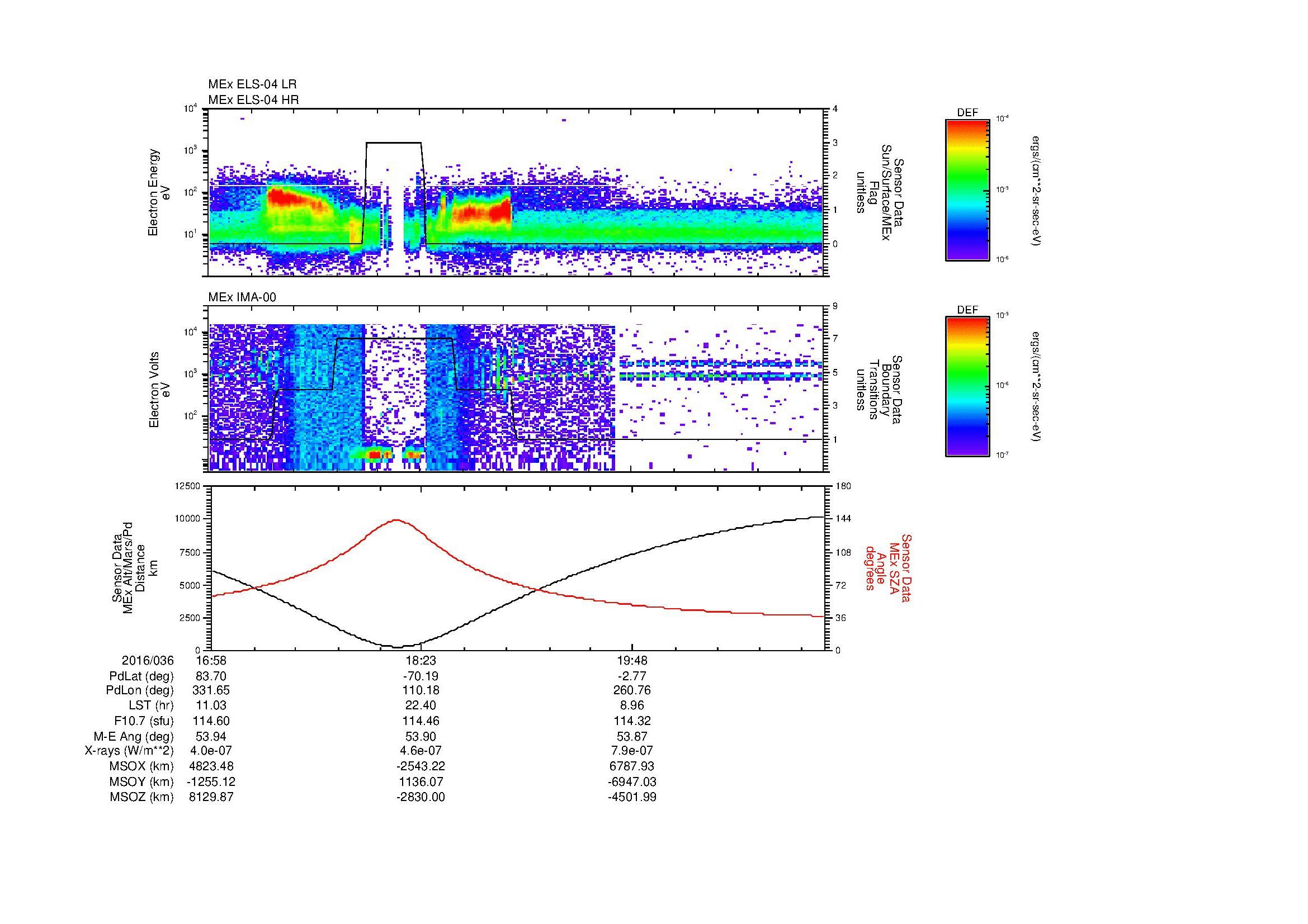This screenshot has height=924, width=1308.
Task: Select the F10.7 value 114.60
Action: pos(211,721)
